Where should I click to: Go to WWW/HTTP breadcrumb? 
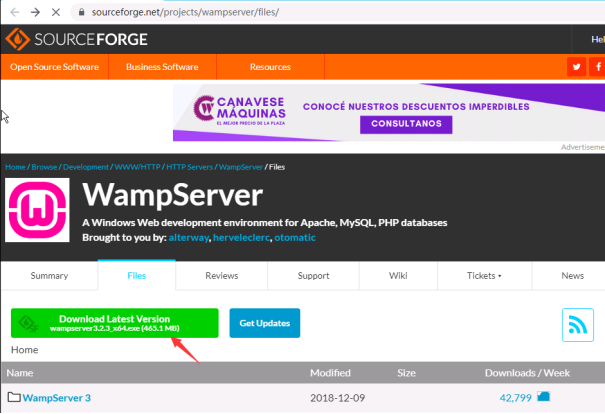tap(137, 167)
